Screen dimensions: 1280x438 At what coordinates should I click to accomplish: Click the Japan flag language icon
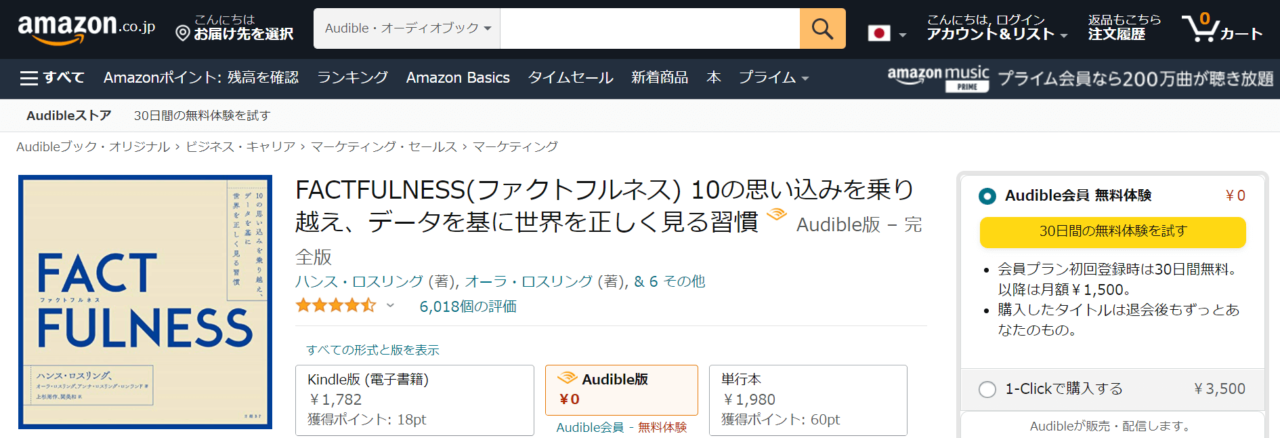[x=879, y=34]
